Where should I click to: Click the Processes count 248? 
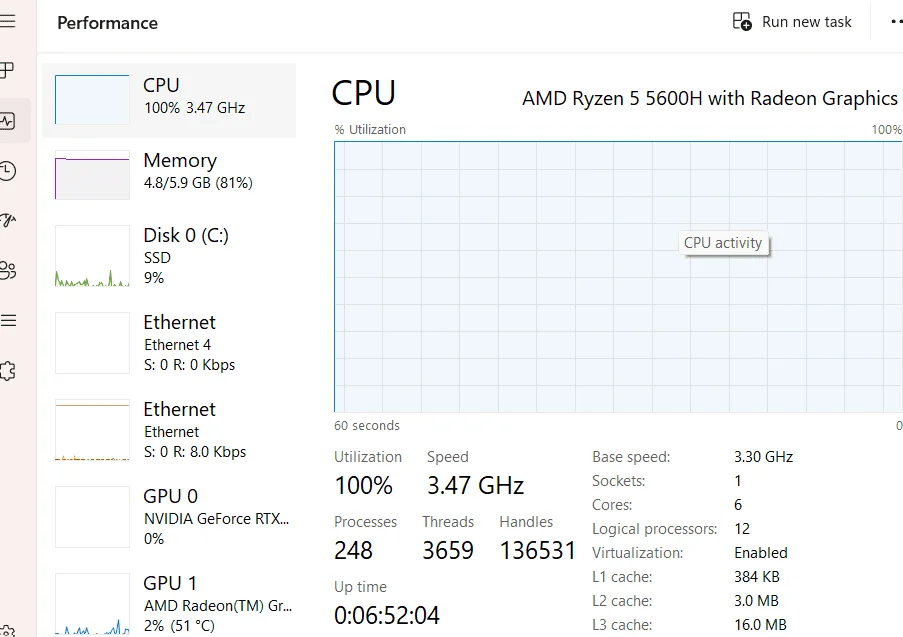[353, 551]
